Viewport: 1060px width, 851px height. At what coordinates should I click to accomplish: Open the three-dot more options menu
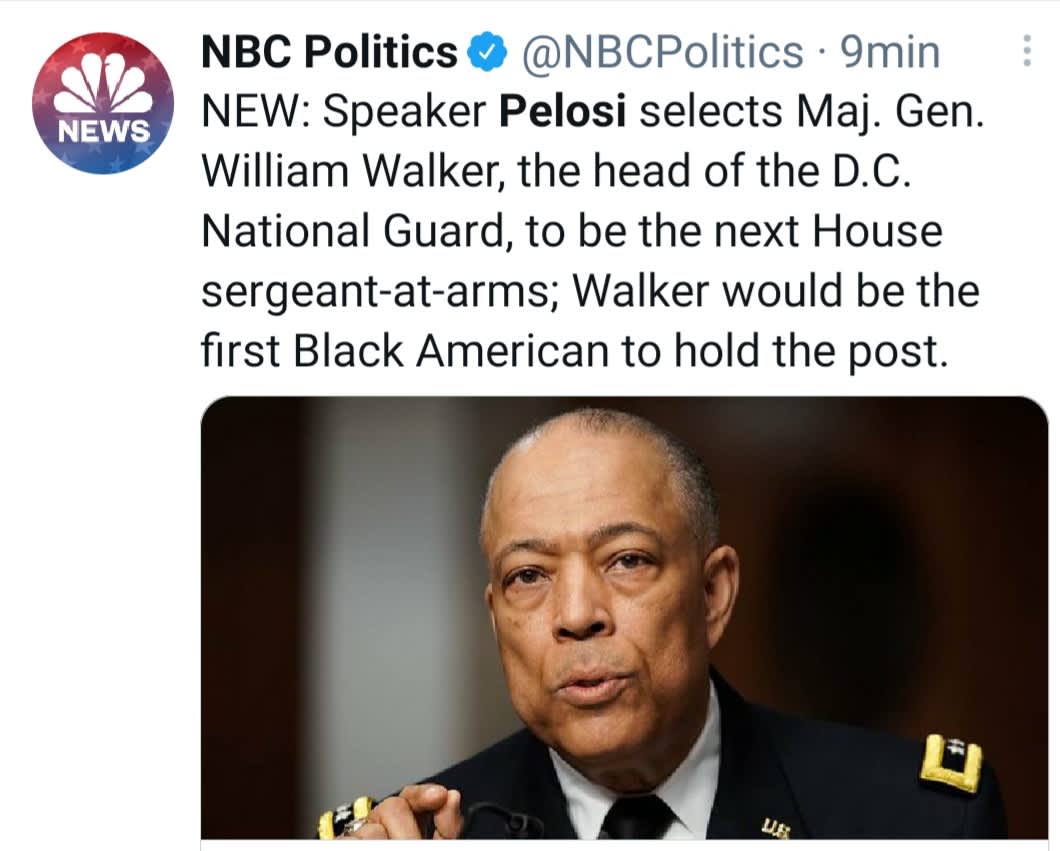1027,51
